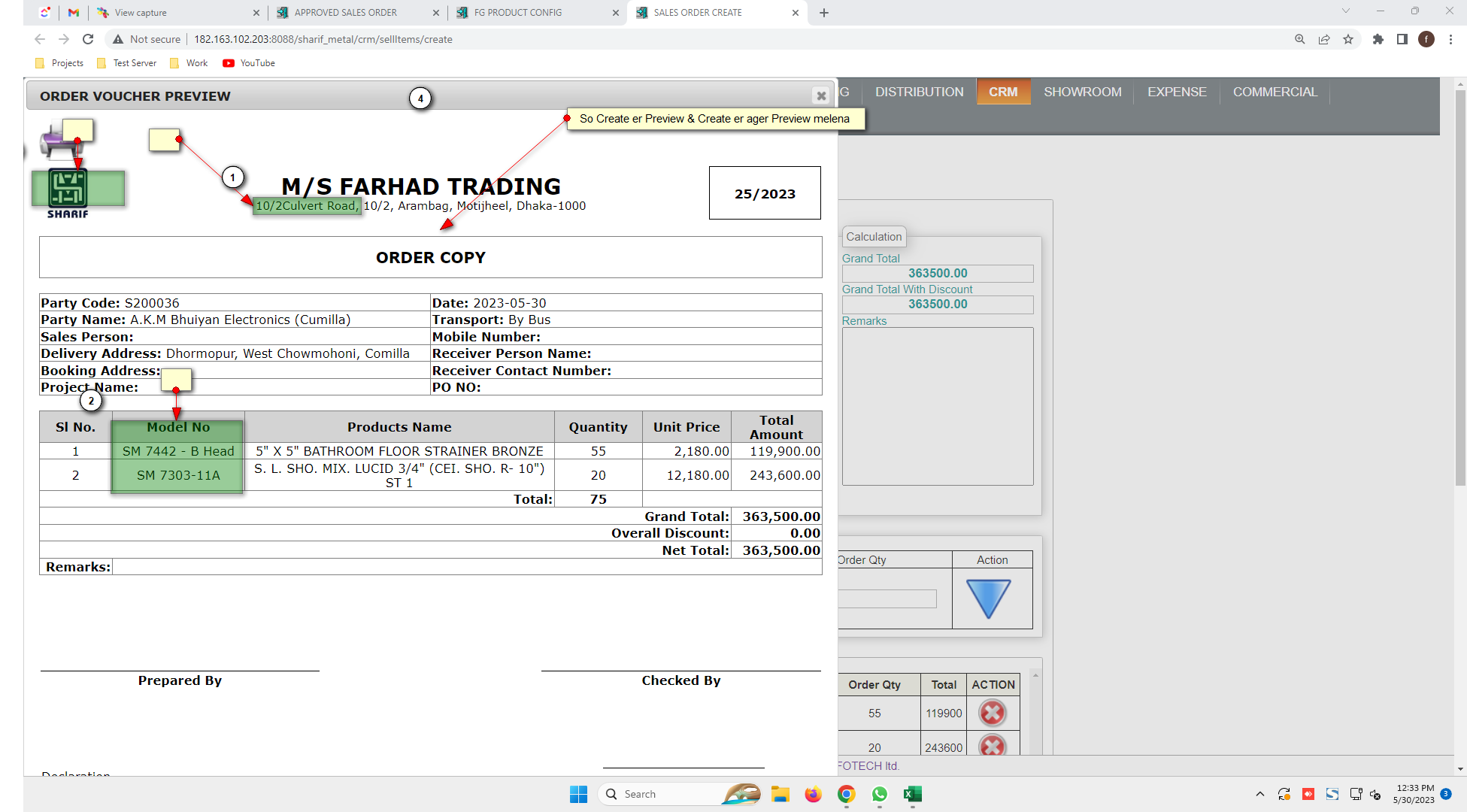Expand the hidden system tray icons chevron

(1259, 794)
